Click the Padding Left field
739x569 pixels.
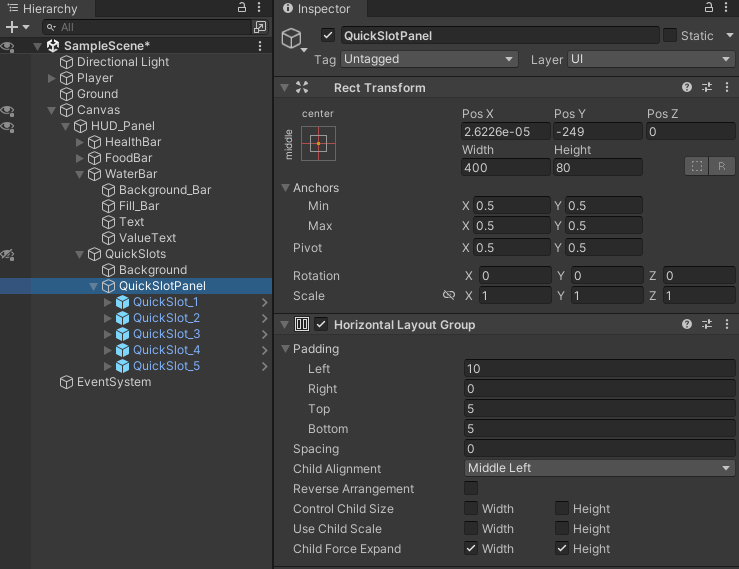coord(599,369)
